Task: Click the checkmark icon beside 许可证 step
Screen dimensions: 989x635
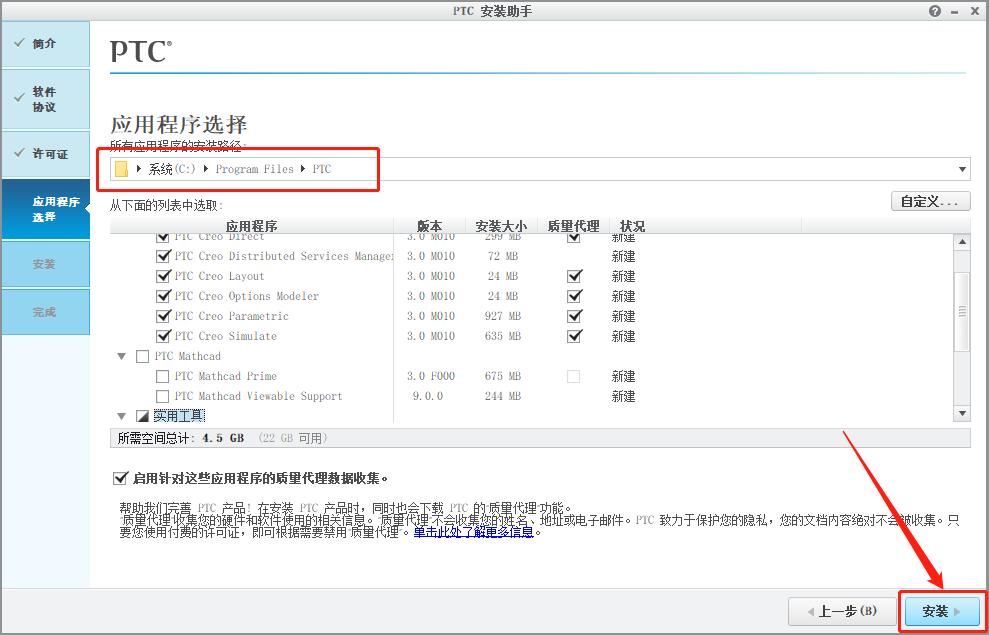Action: [22, 154]
